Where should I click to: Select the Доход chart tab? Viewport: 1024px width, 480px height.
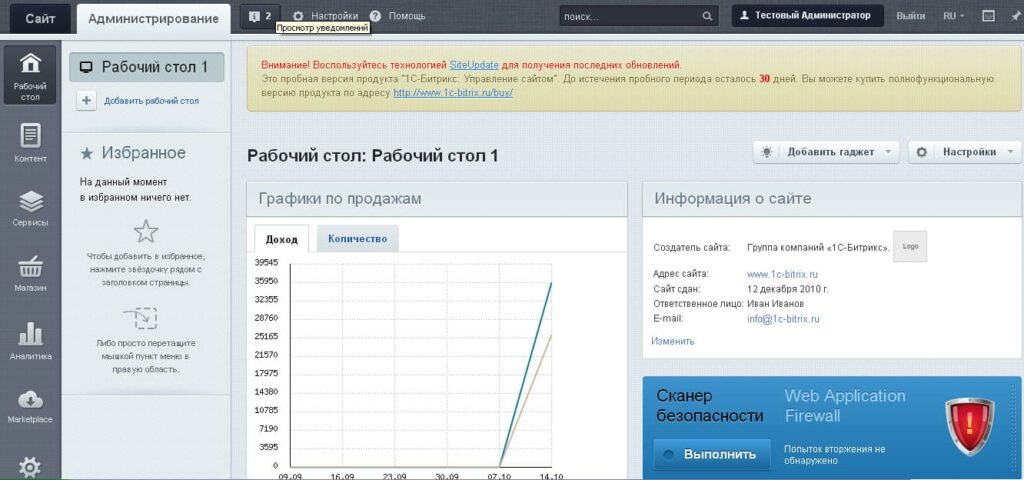point(281,239)
